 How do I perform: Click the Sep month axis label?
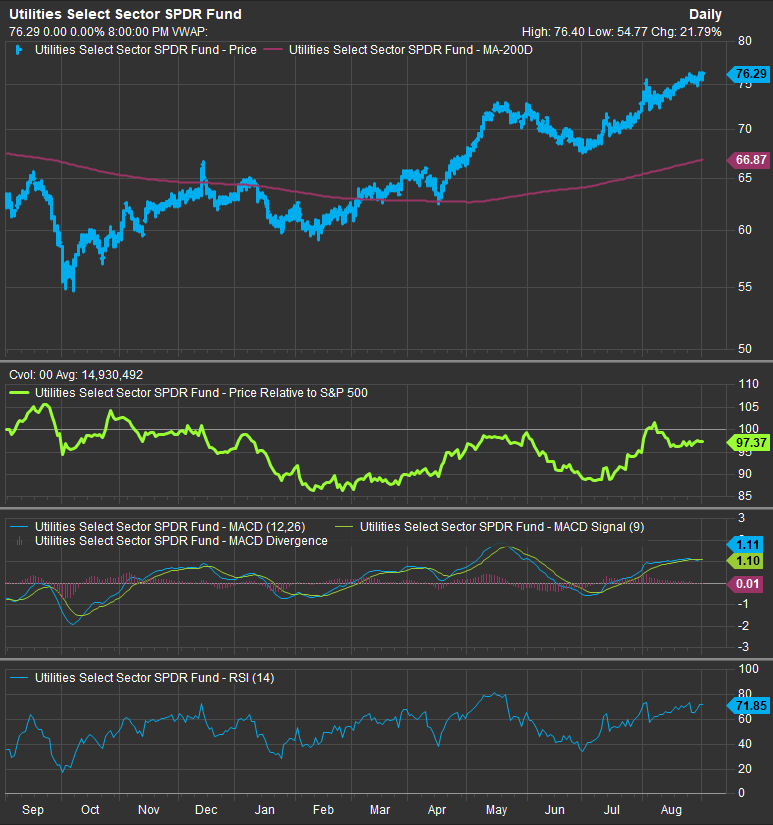(33, 810)
